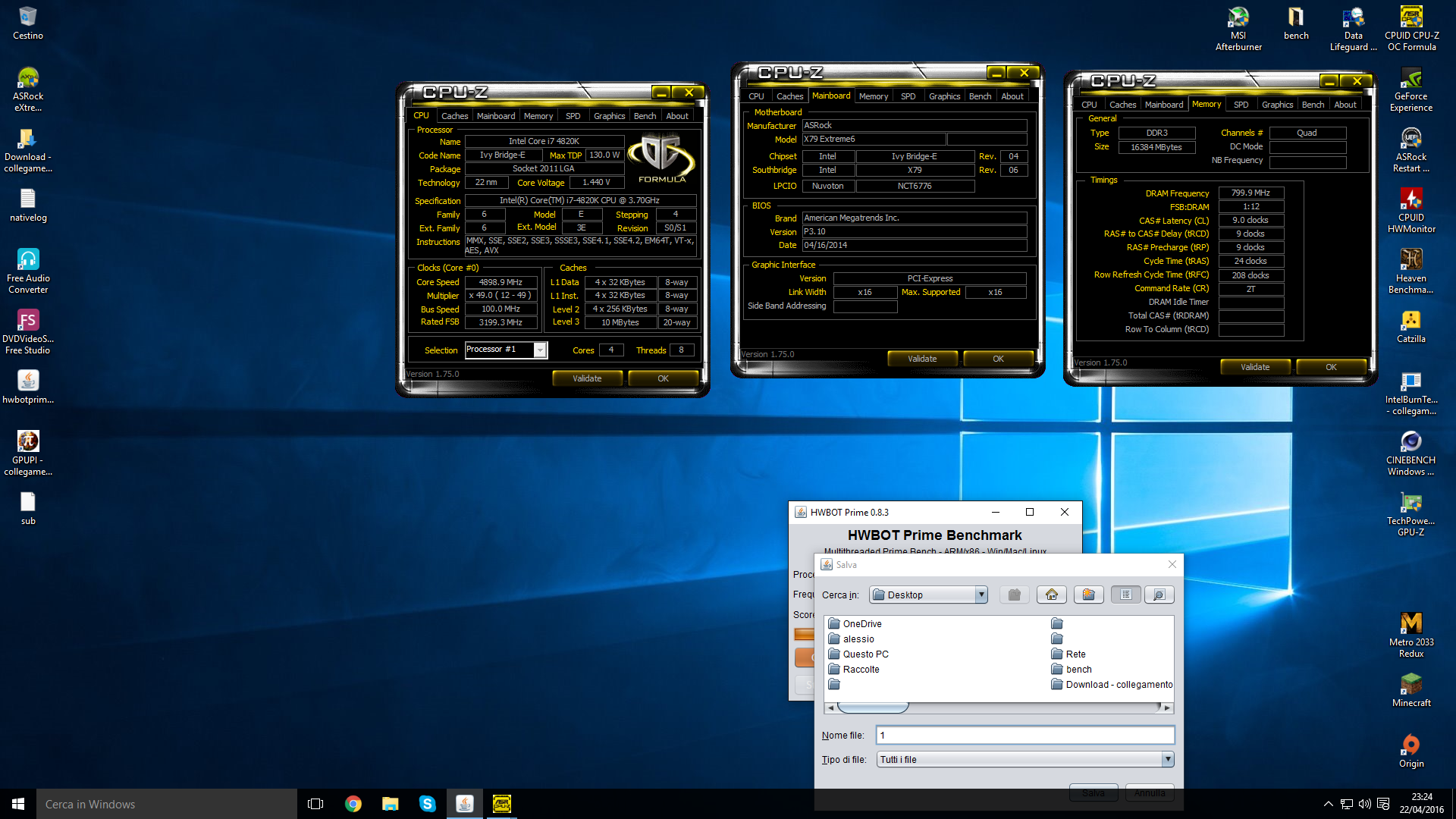Focus the Nome file input field
Image resolution: width=1456 pixels, height=819 pixels.
click(x=1025, y=735)
